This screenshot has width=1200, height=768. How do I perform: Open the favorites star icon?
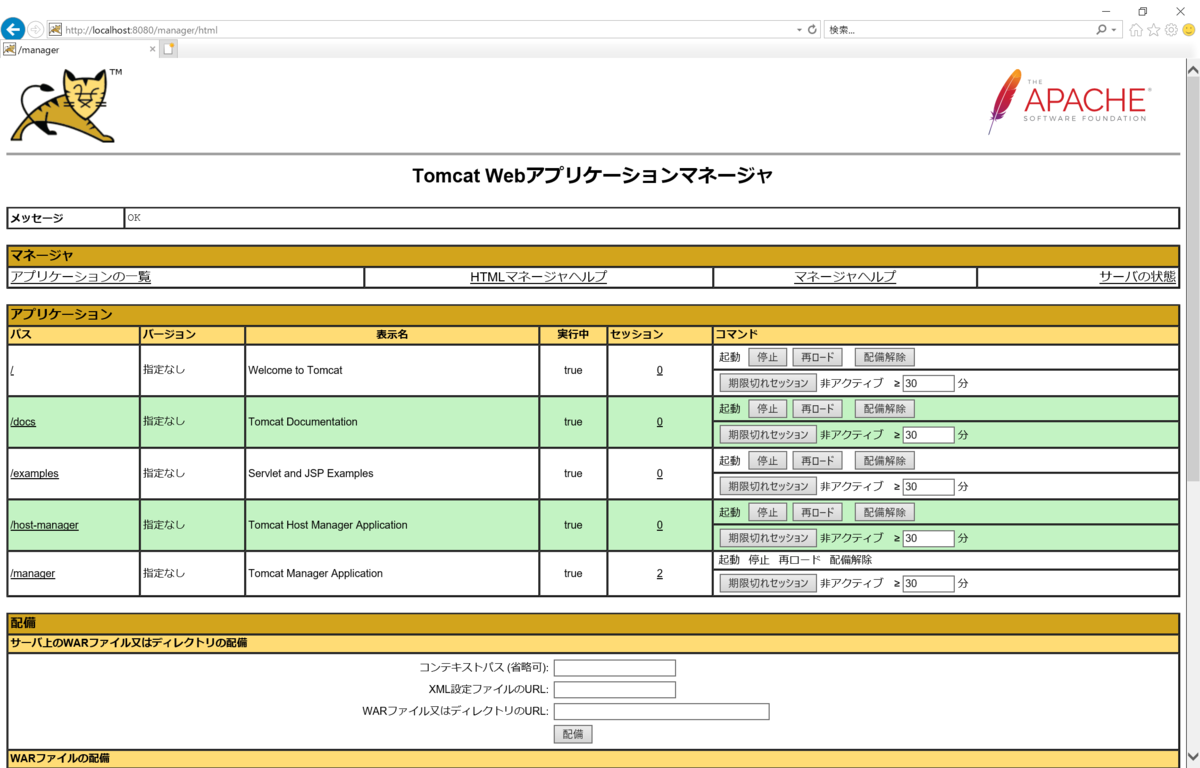1153,30
